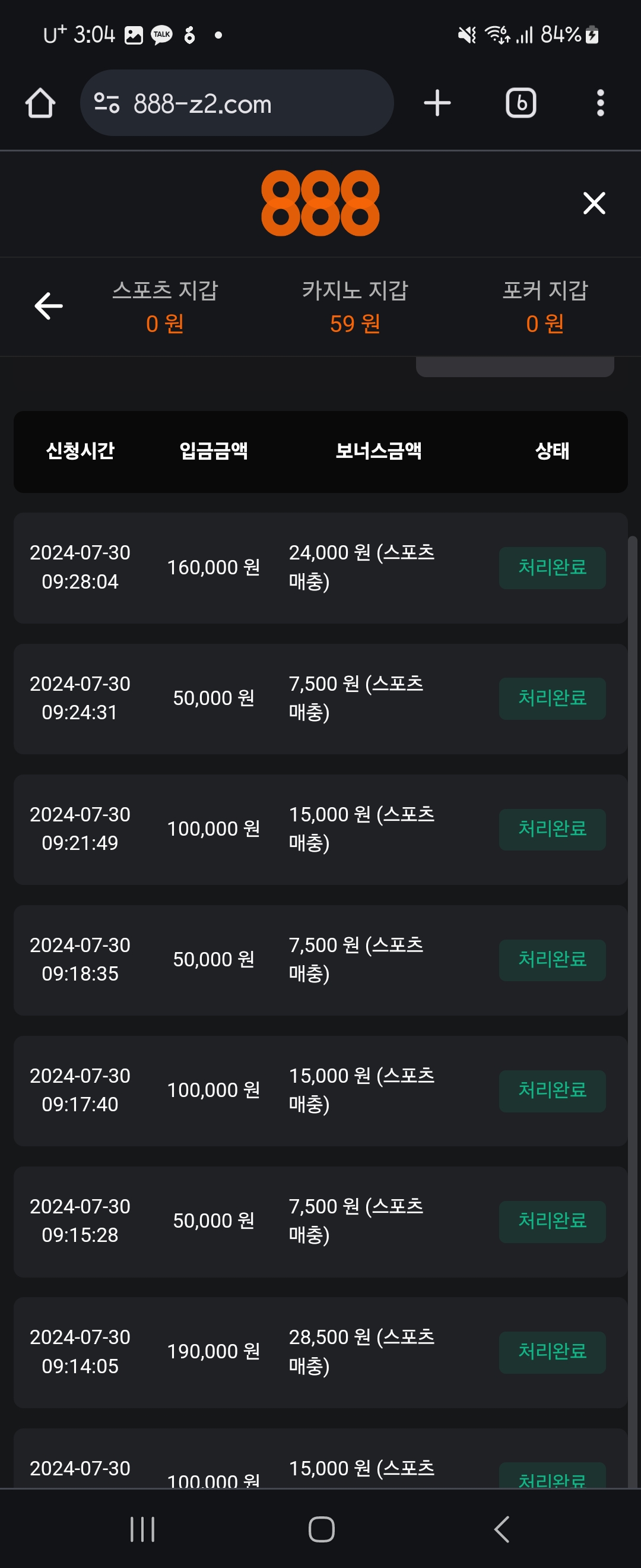641x1568 pixels.
Task: Open a new tab with plus icon
Action: [437, 103]
